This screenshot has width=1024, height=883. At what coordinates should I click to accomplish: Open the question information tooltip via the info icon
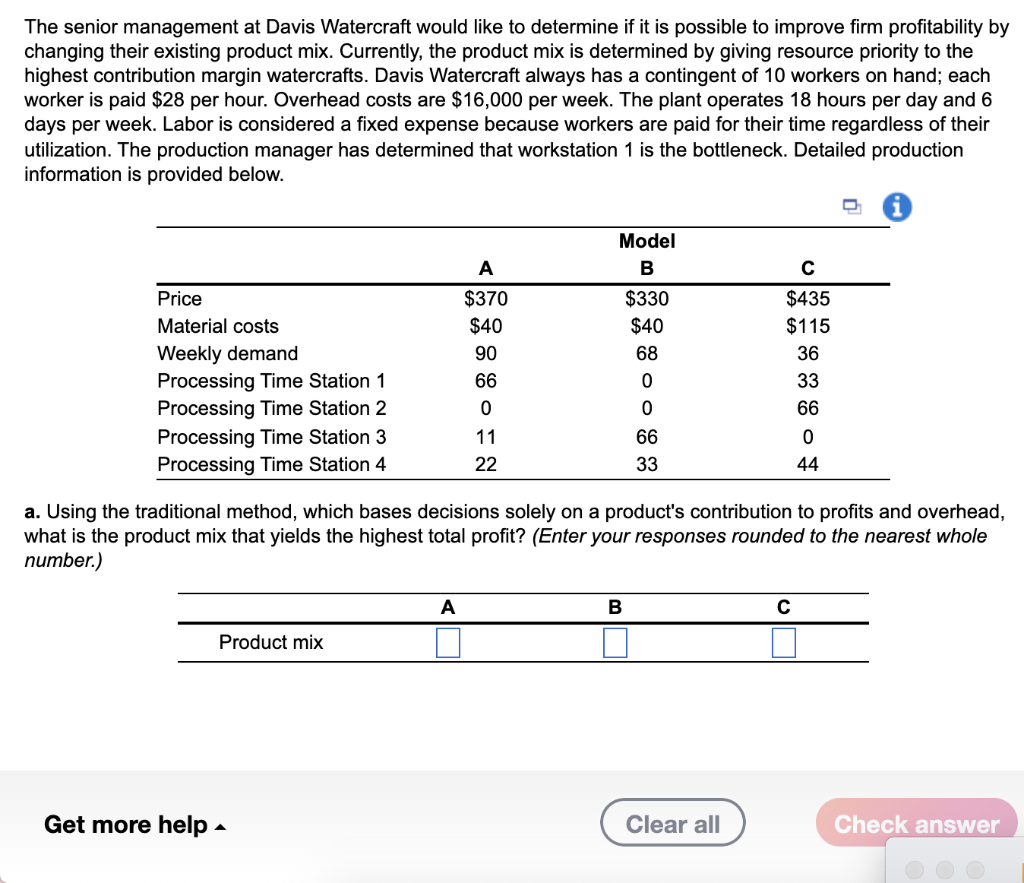(x=897, y=206)
